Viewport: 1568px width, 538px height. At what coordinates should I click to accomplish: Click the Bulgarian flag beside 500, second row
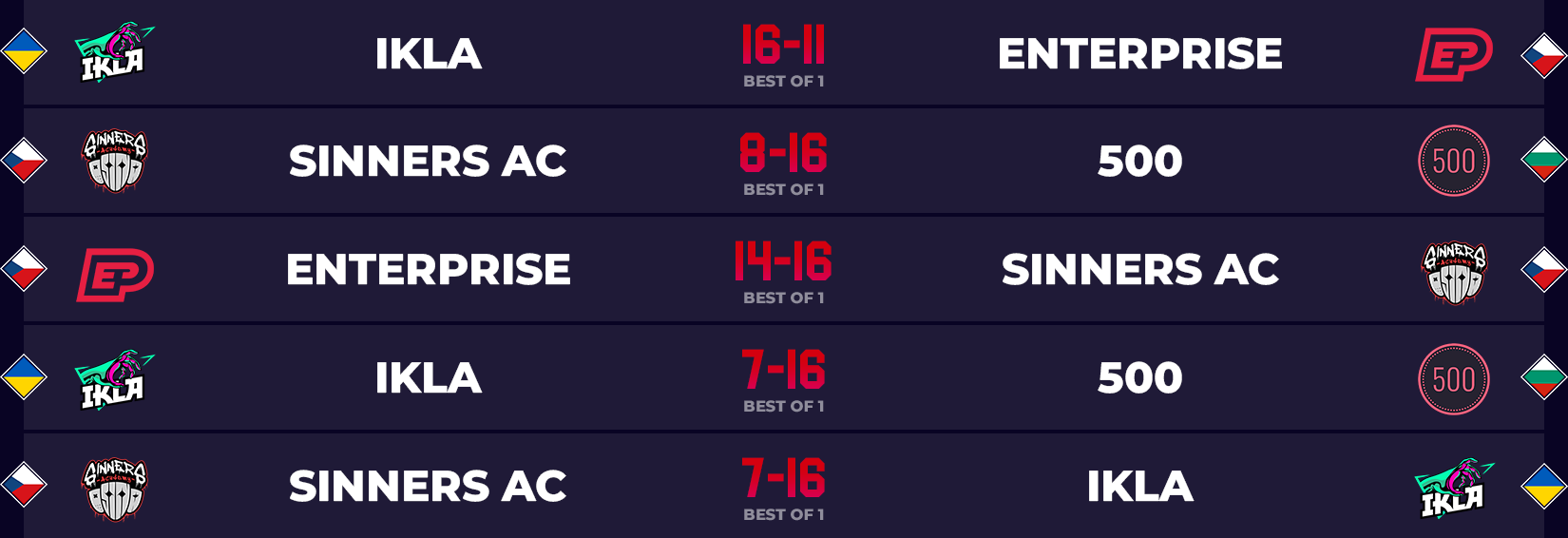pos(1544,161)
